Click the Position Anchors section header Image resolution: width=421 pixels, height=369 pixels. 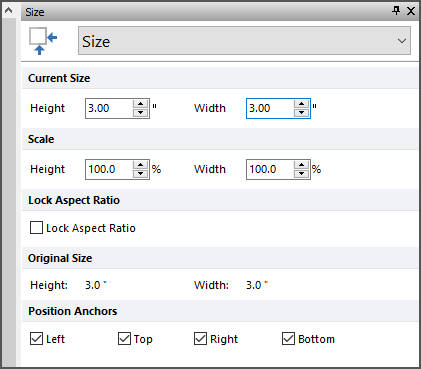[x=220, y=311]
